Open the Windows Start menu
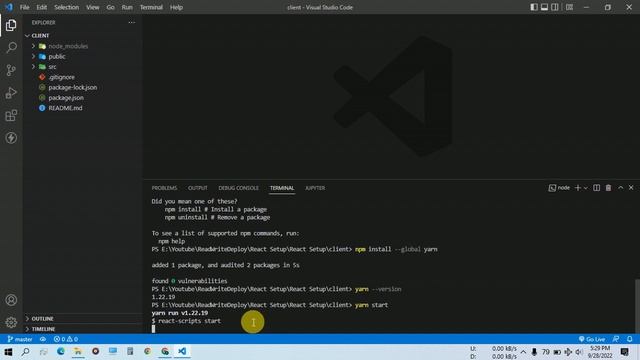 pos(8,351)
